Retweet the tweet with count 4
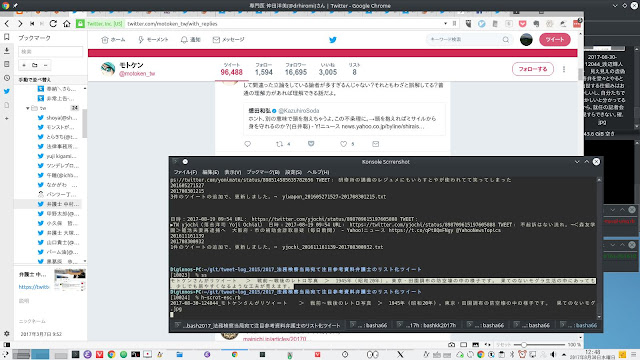The height and width of the screenshot is (360, 640). [x=283, y=144]
